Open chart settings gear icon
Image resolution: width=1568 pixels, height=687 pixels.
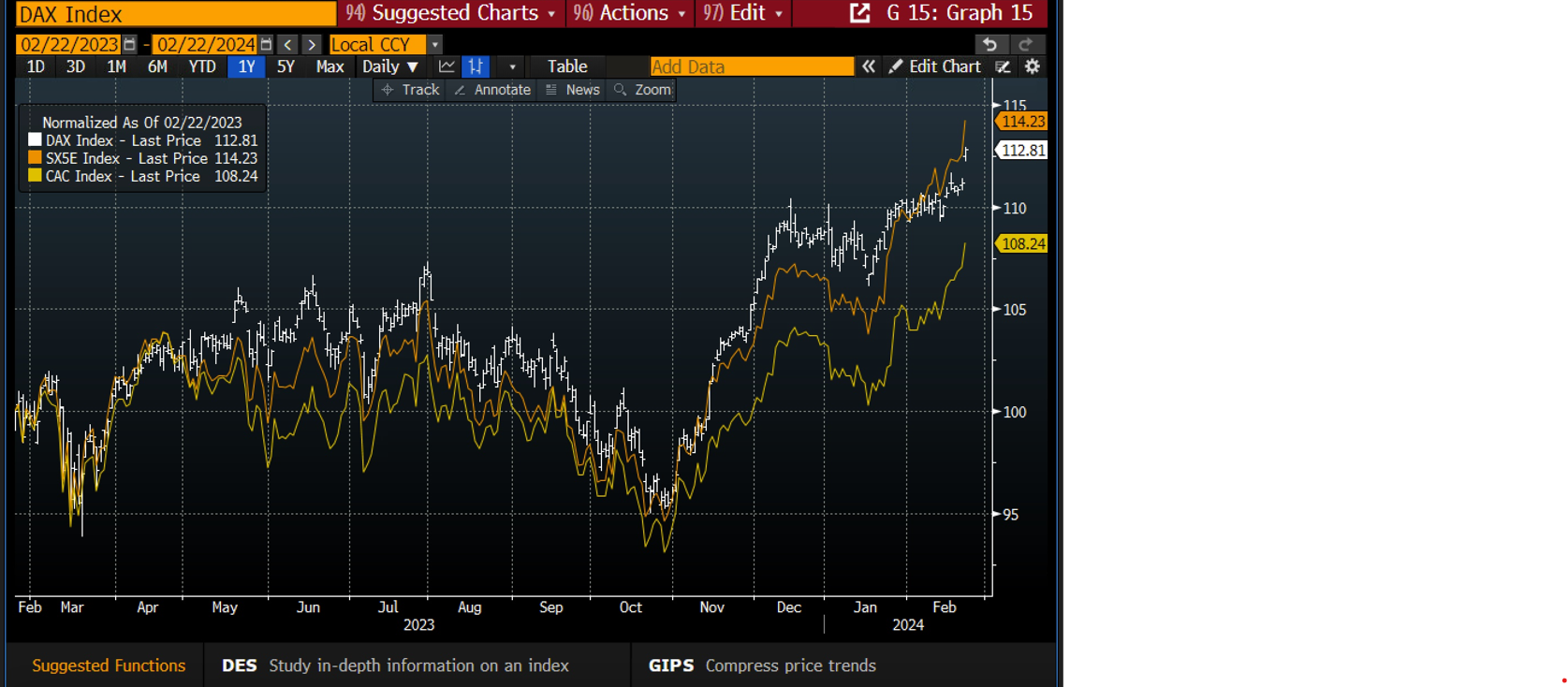(x=1032, y=66)
